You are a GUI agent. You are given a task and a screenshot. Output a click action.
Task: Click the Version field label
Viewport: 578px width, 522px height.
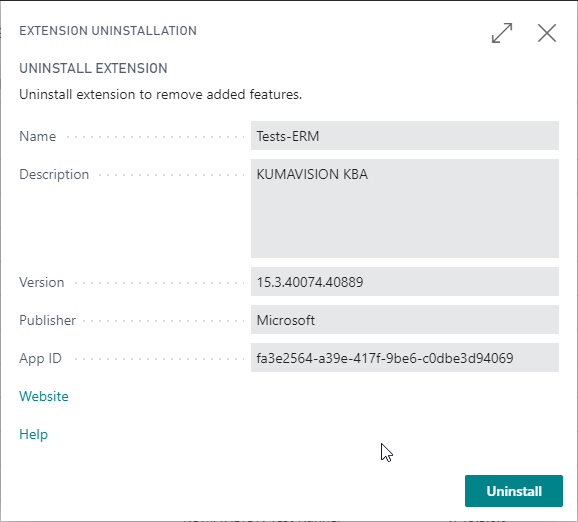tap(42, 282)
